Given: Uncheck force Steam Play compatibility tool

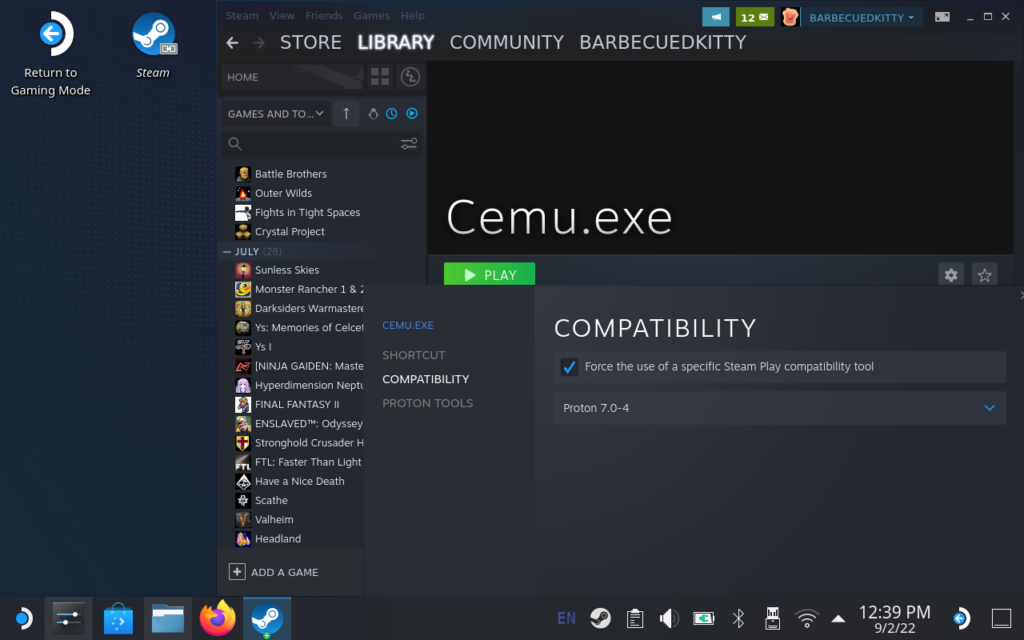Looking at the screenshot, I should coord(569,367).
